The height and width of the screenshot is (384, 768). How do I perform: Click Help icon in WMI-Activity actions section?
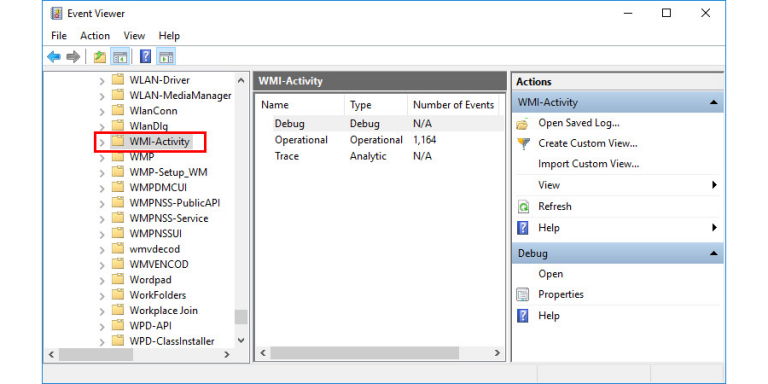point(523,228)
